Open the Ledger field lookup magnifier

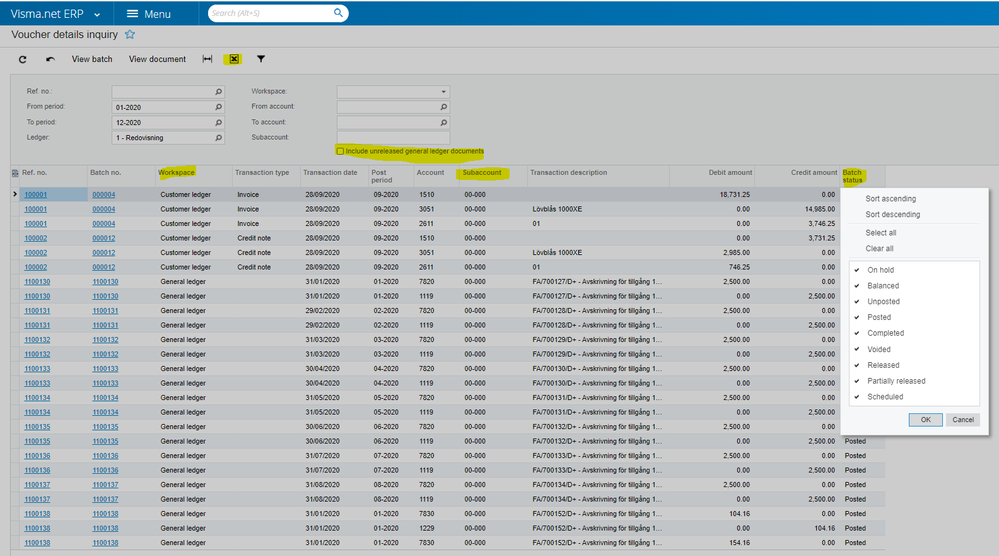tap(218, 138)
